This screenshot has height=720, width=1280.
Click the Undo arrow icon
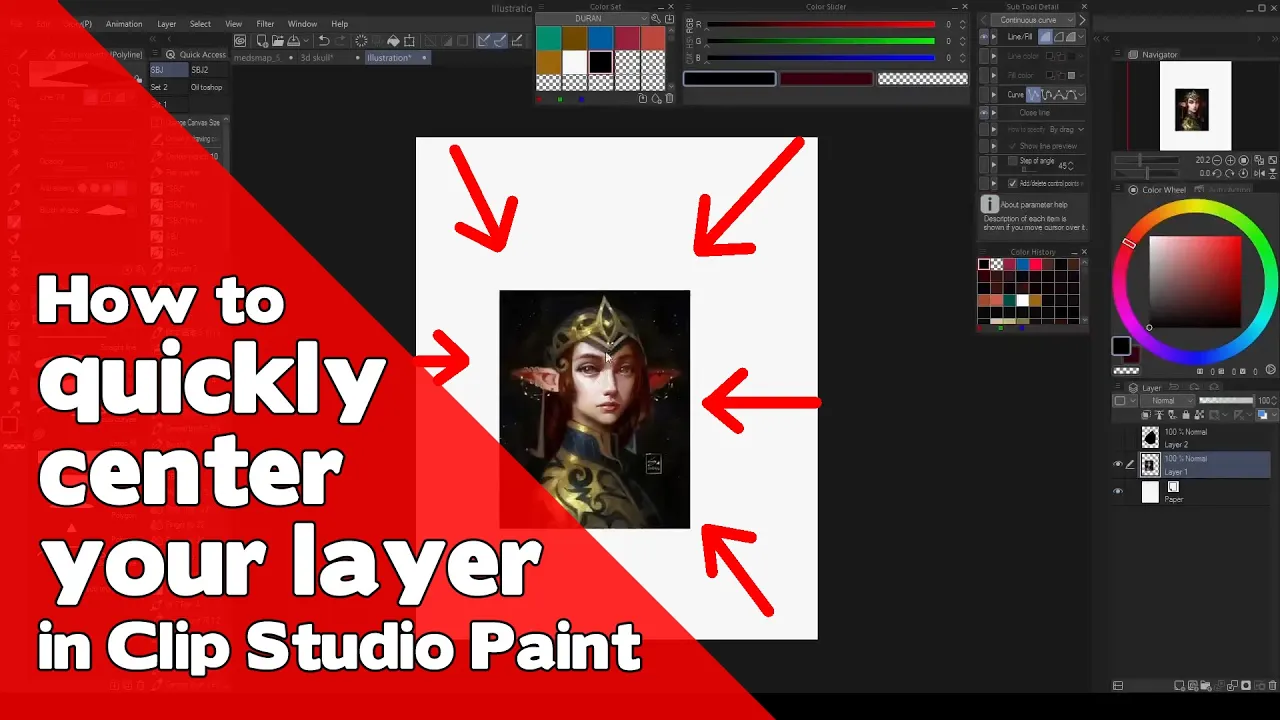(x=323, y=41)
